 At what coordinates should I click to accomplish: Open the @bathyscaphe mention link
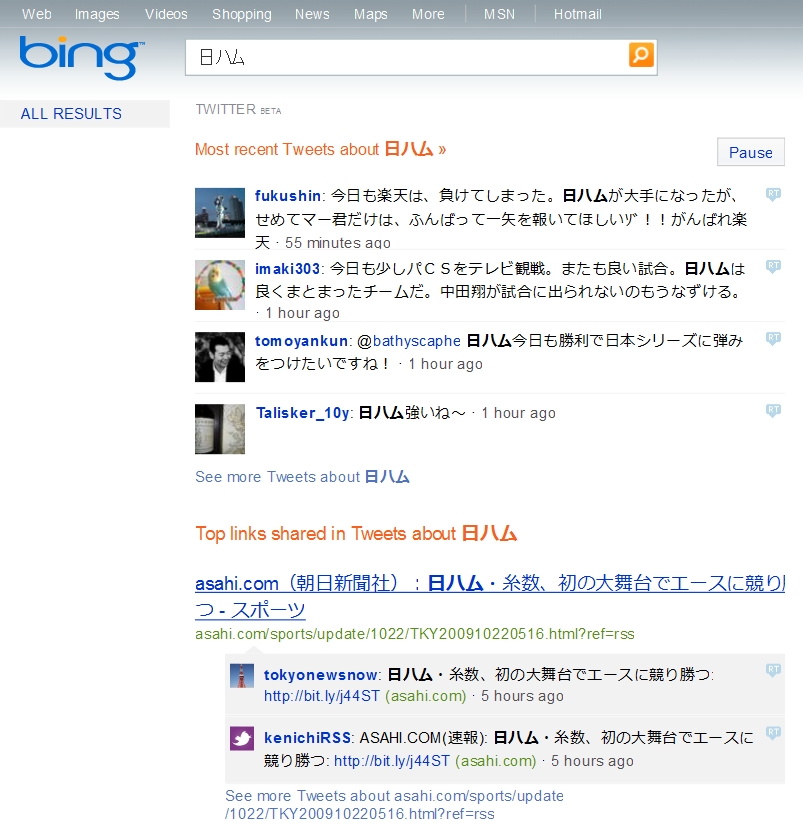pyautogui.click(x=408, y=341)
